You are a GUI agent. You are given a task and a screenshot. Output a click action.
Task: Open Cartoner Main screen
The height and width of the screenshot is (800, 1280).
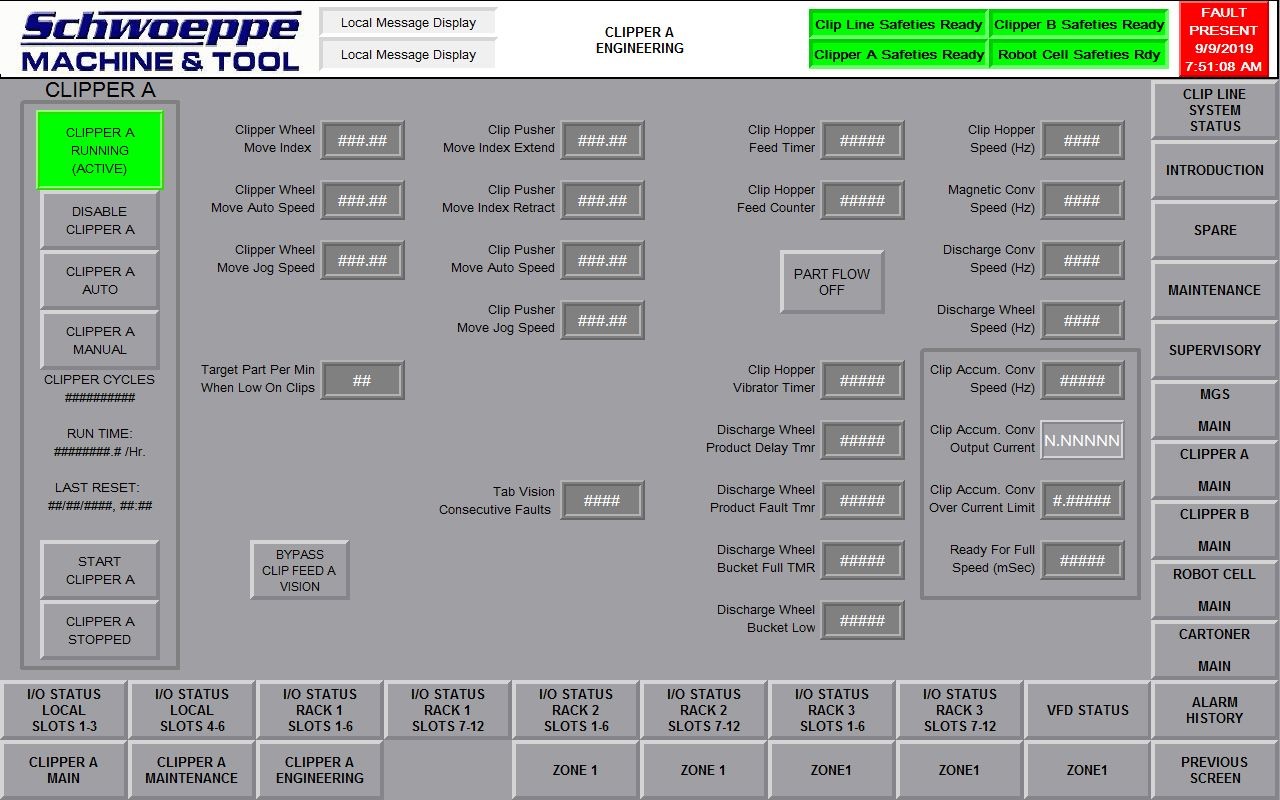coord(1215,650)
